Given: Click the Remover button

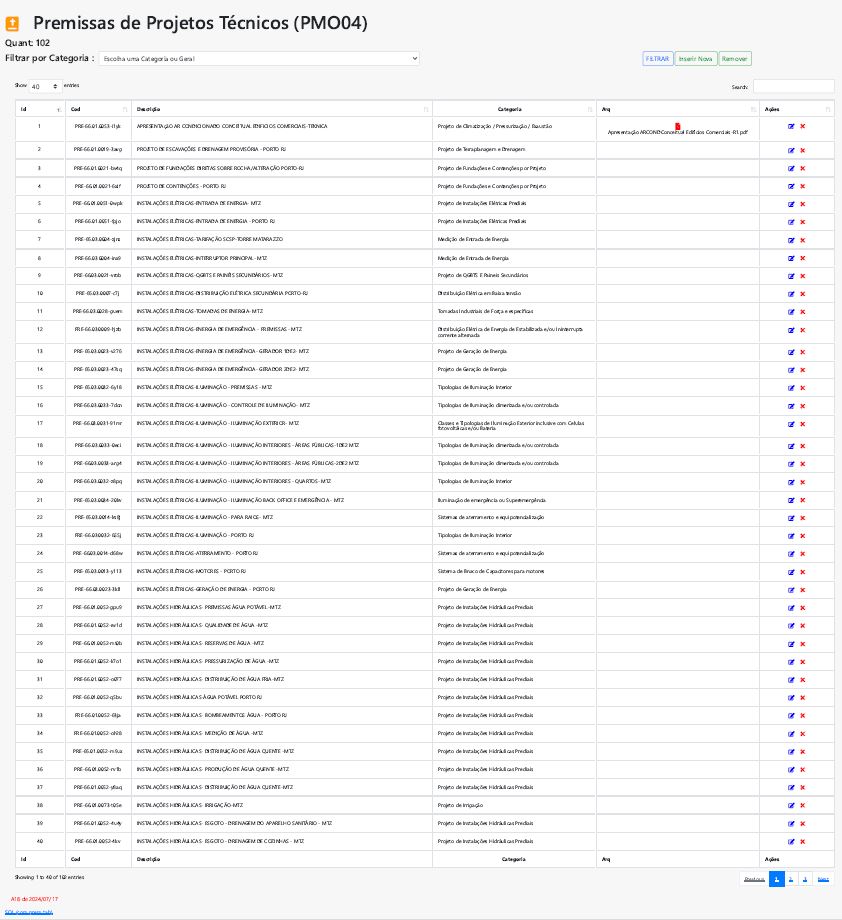Looking at the screenshot, I should coord(735,59).
